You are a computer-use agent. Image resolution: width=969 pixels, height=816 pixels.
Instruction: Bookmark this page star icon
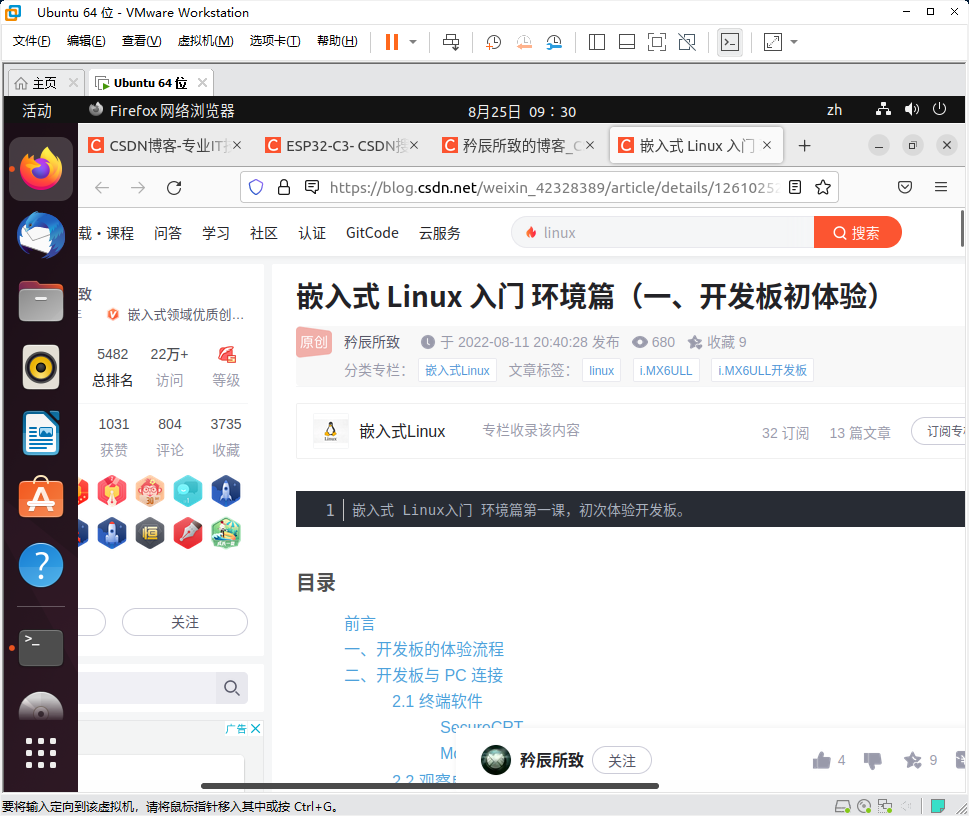coord(823,187)
